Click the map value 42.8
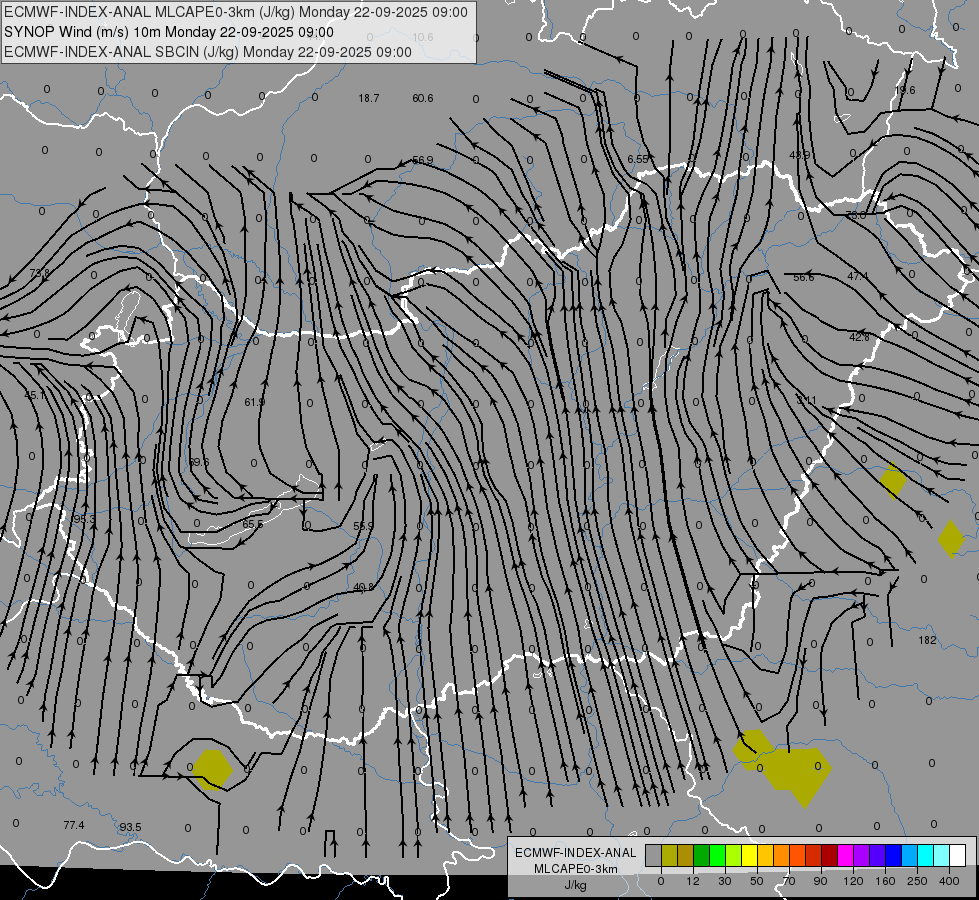Image resolution: width=979 pixels, height=900 pixels. click(x=859, y=337)
